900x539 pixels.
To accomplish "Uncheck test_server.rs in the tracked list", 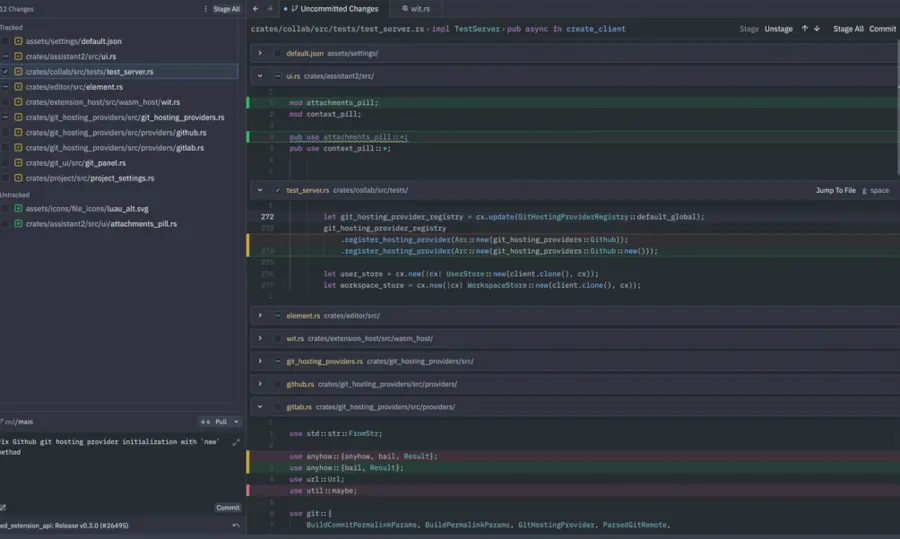I will pyautogui.click(x=5, y=72).
